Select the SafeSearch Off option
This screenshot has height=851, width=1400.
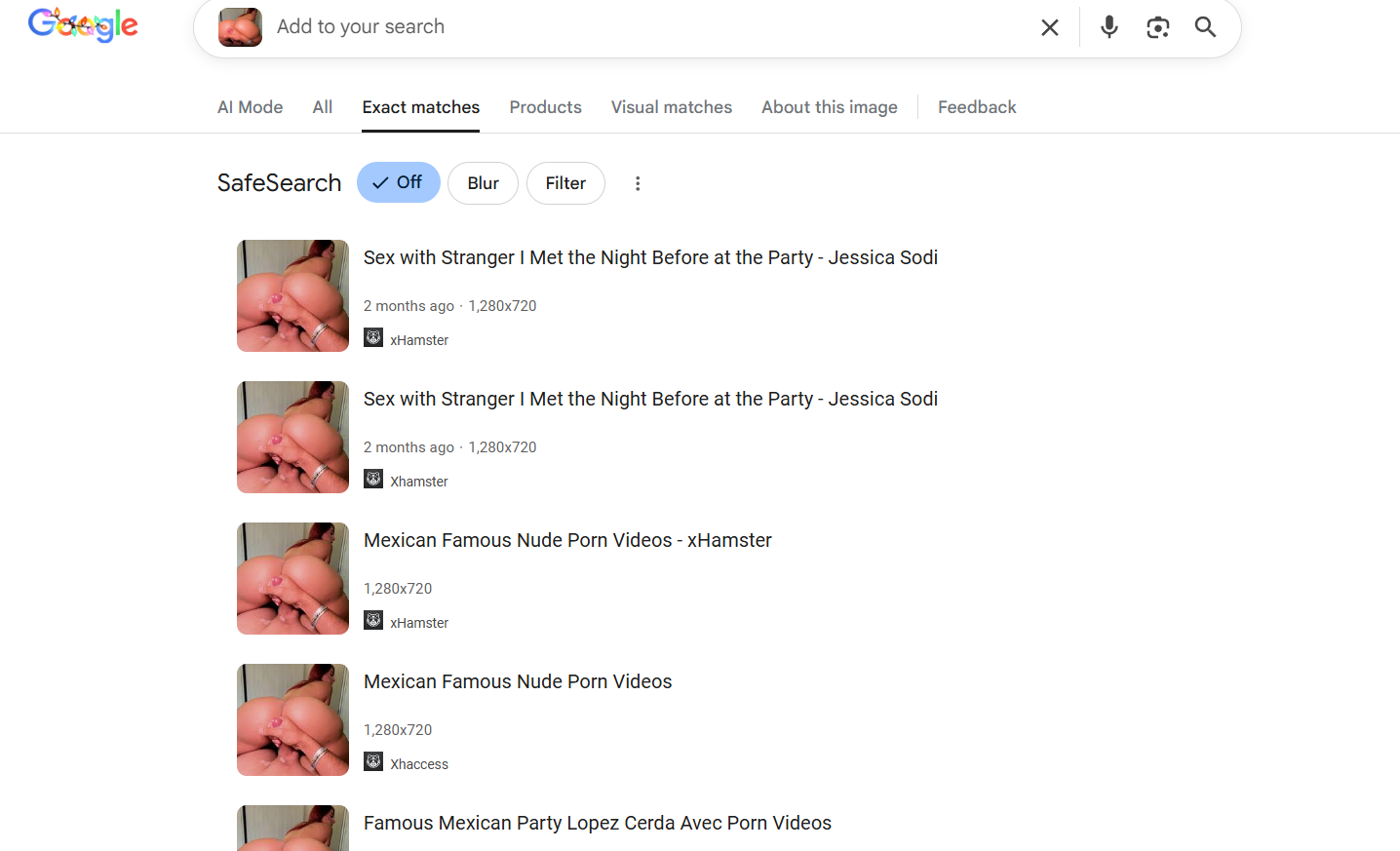398,182
